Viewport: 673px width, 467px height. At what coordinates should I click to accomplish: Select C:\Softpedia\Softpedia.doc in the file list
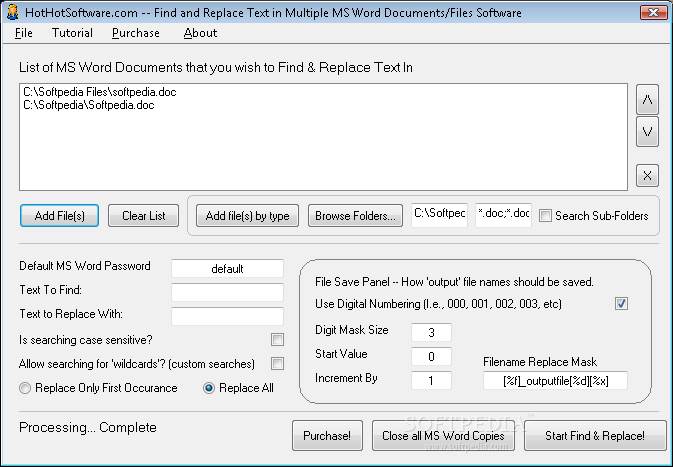[x=88, y=104]
